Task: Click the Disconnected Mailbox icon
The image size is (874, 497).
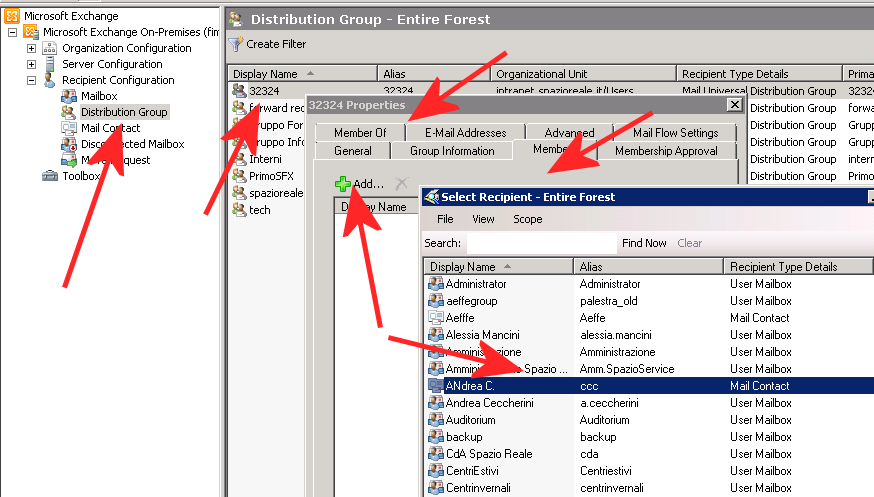Action: (x=69, y=144)
